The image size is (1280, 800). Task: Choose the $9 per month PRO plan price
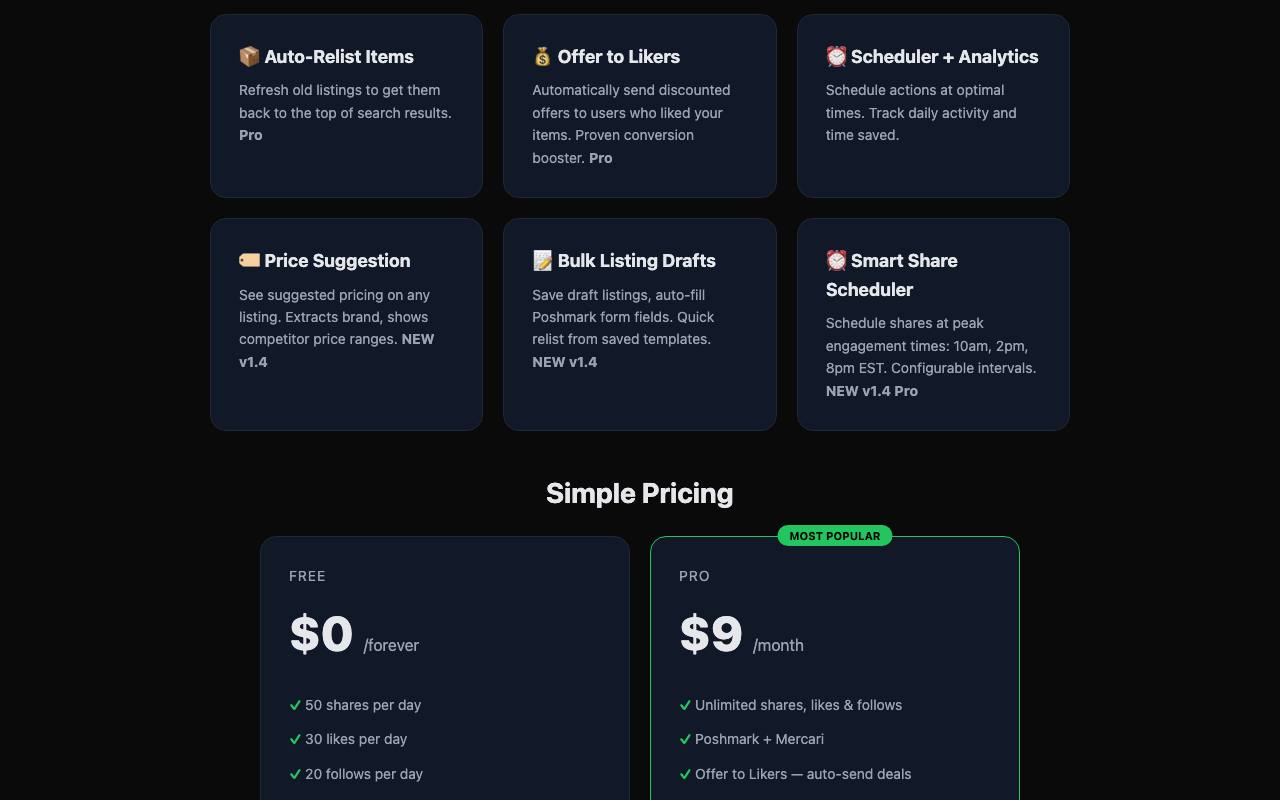[x=741, y=634]
